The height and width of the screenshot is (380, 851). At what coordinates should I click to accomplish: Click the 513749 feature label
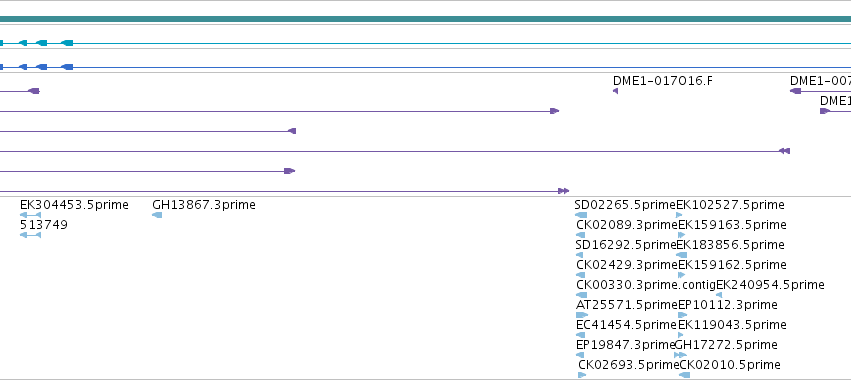(44, 225)
